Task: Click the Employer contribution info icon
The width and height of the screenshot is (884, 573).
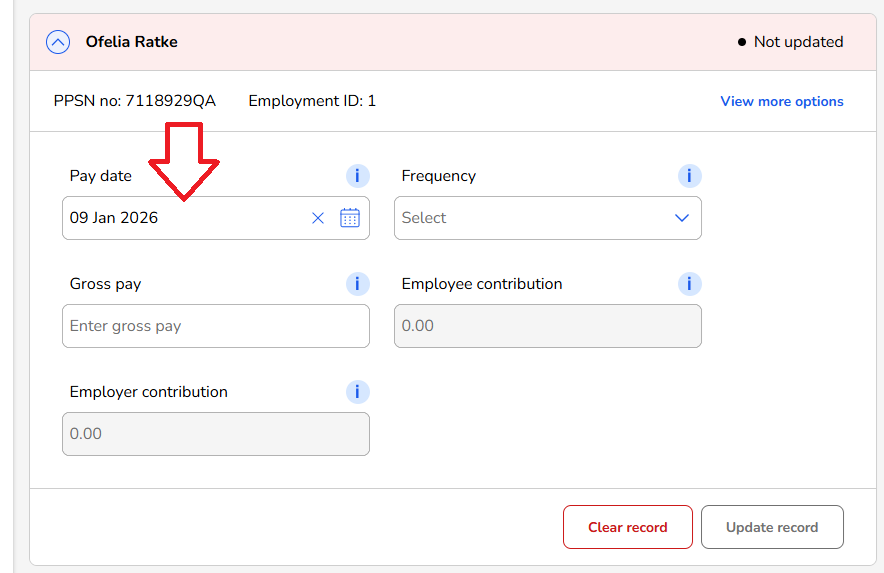Action: tap(357, 392)
